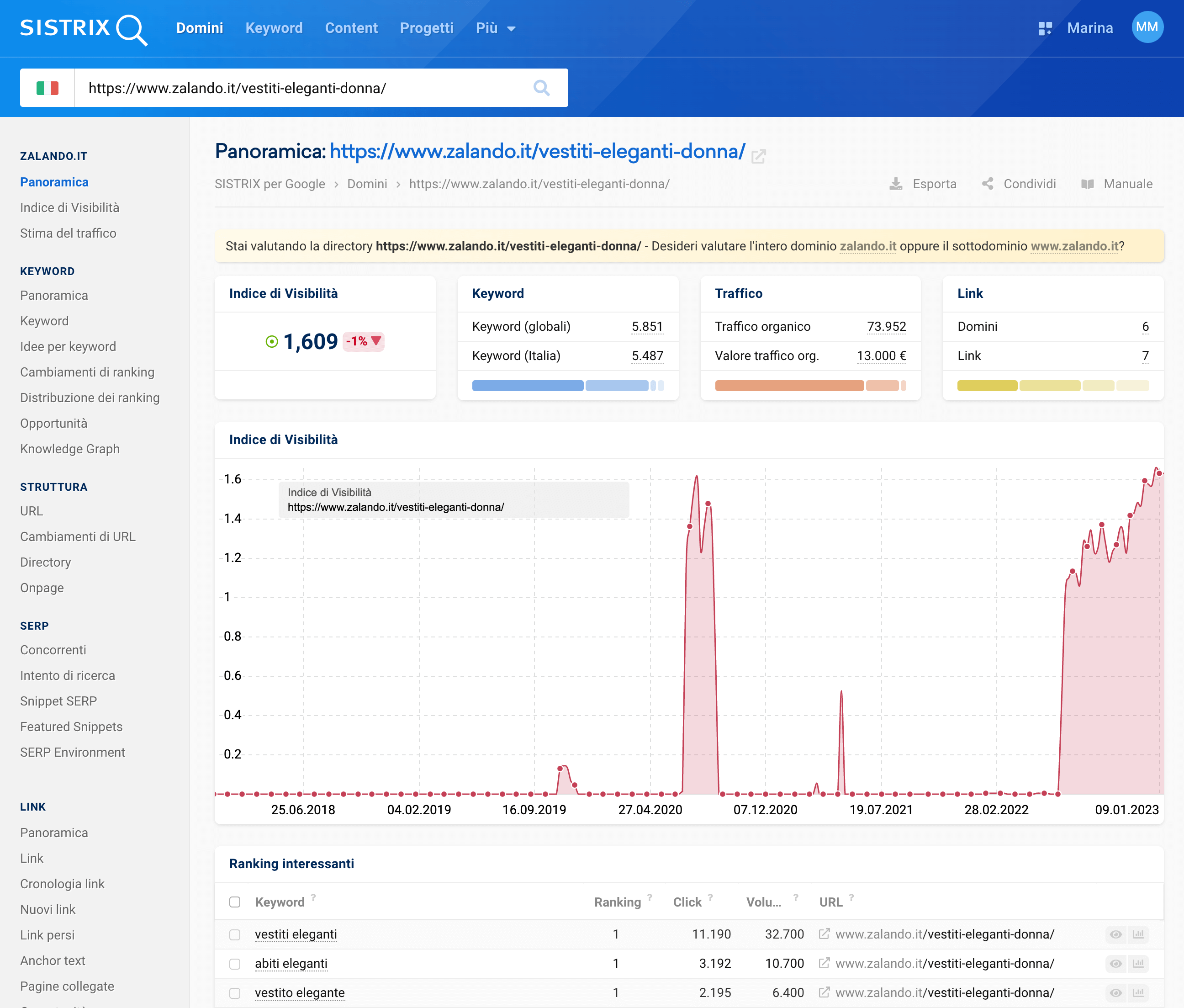Click the Condividi share icon
Screen dimensions: 1184x1008
(987, 184)
